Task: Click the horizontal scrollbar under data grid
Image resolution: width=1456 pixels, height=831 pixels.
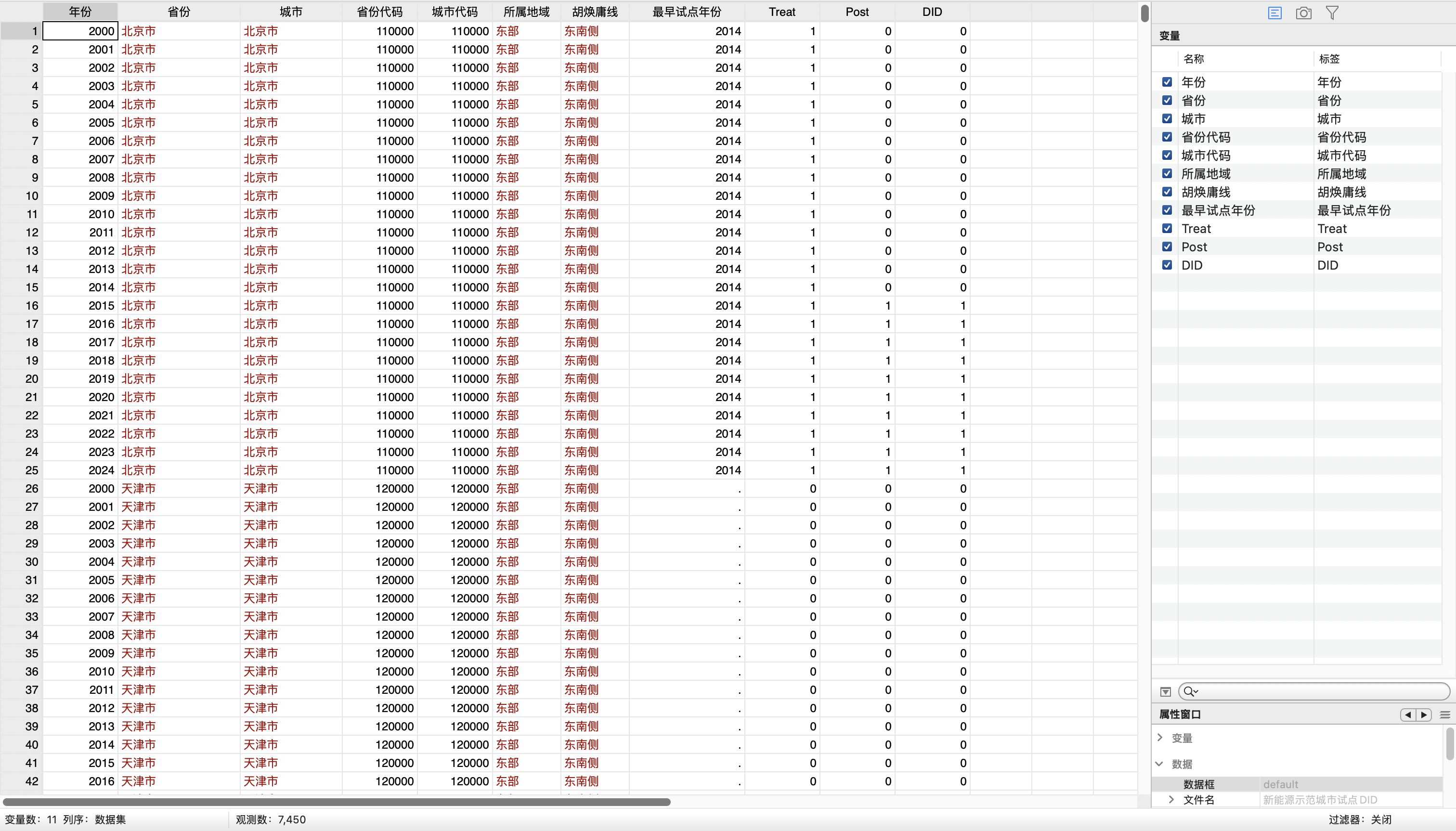Action: [337, 802]
